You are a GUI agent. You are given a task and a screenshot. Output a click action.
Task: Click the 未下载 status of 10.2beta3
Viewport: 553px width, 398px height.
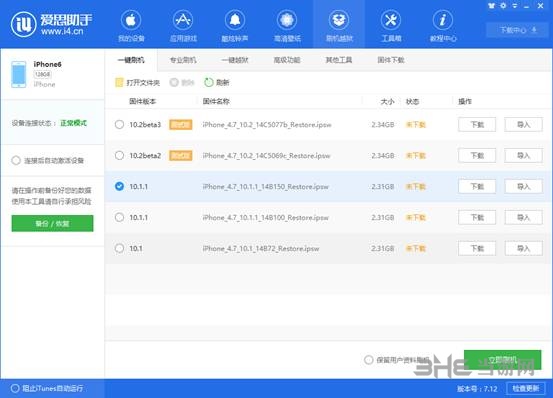click(x=416, y=125)
